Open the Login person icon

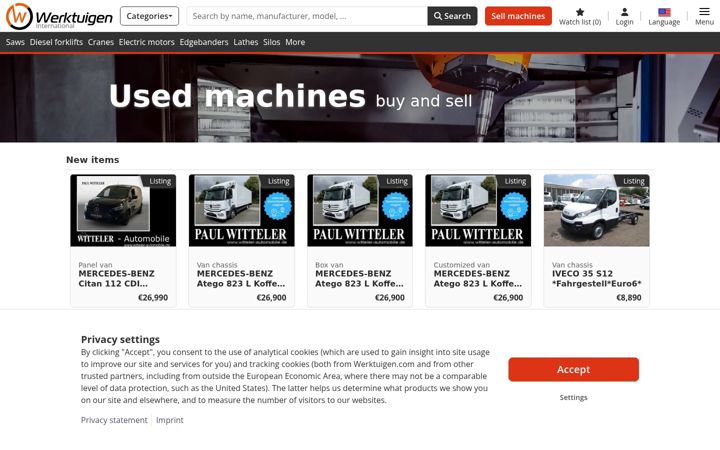click(x=624, y=12)
